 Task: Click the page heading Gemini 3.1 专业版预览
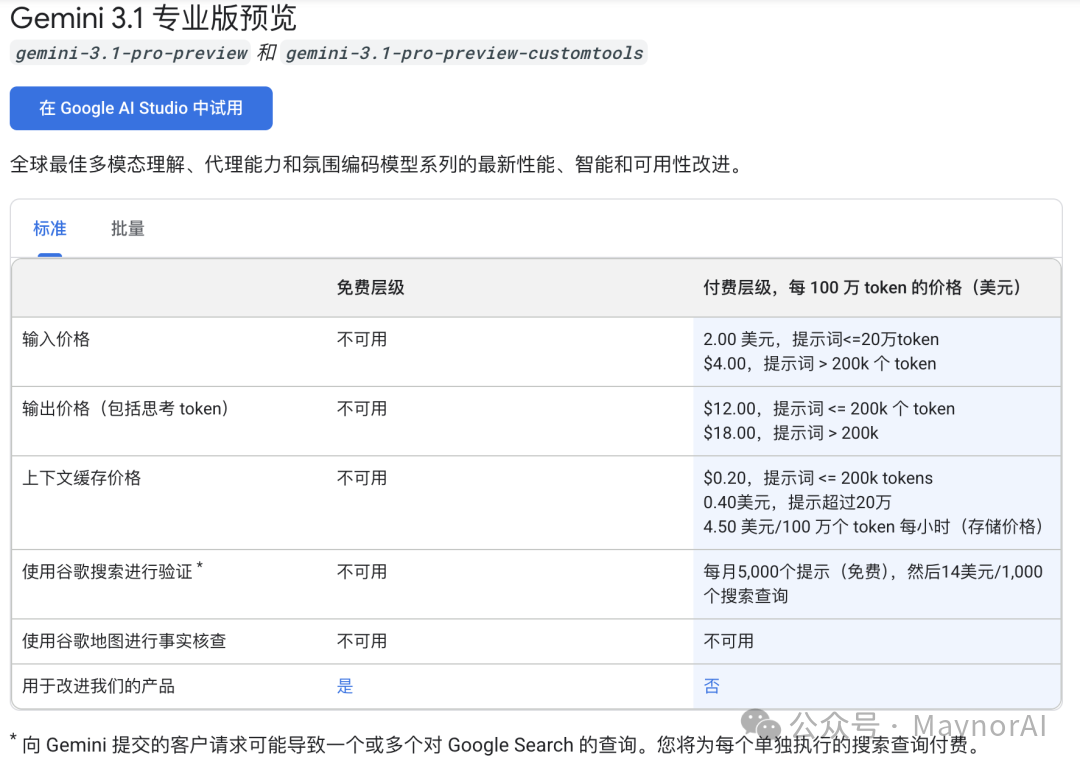(x=153, y=19)
